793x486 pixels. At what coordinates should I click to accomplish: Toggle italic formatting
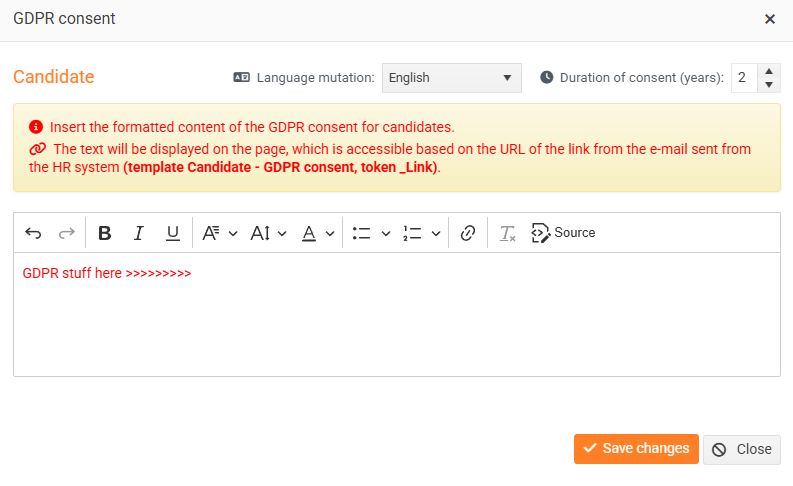(x=138, y=233)
